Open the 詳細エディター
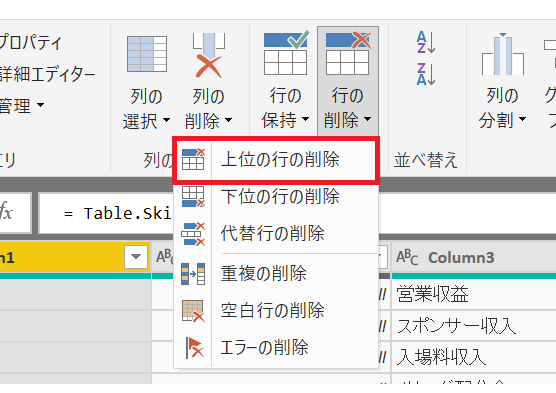Viewport: 556px width, 393px height. click(x=48, y=74)
